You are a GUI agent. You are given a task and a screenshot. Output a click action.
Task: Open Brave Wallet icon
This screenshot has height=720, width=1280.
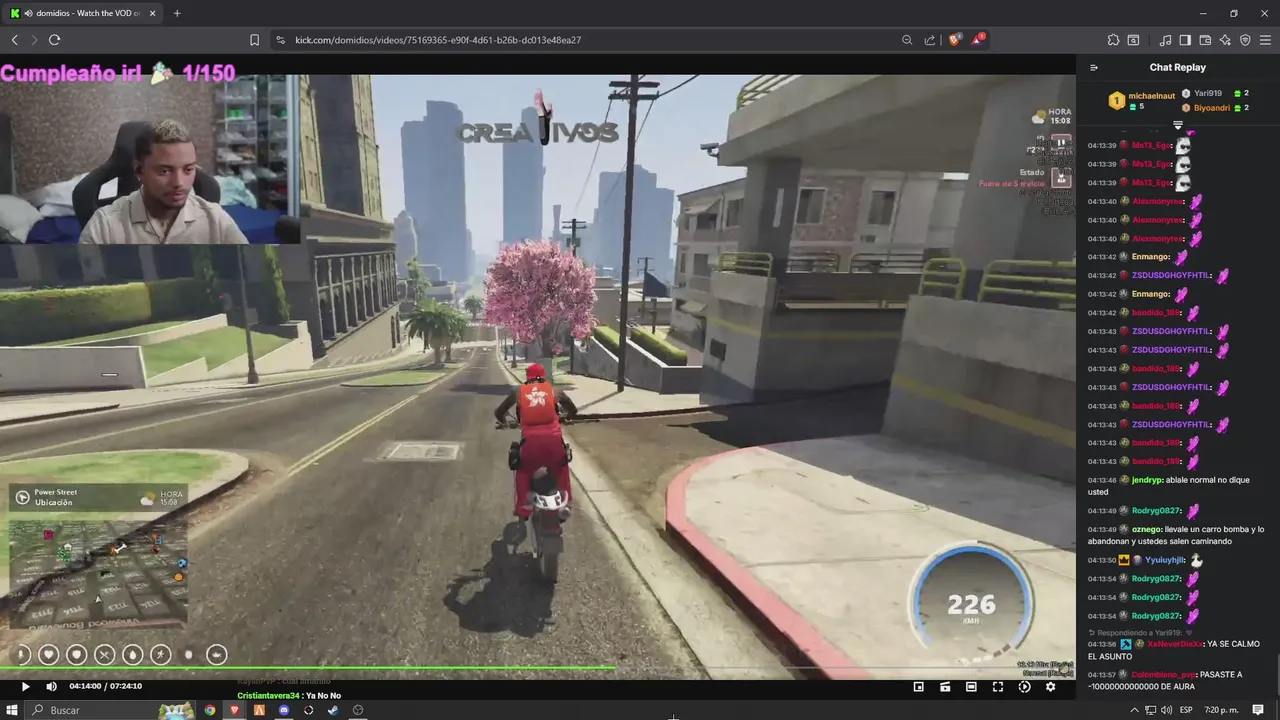click(1205, 40)
